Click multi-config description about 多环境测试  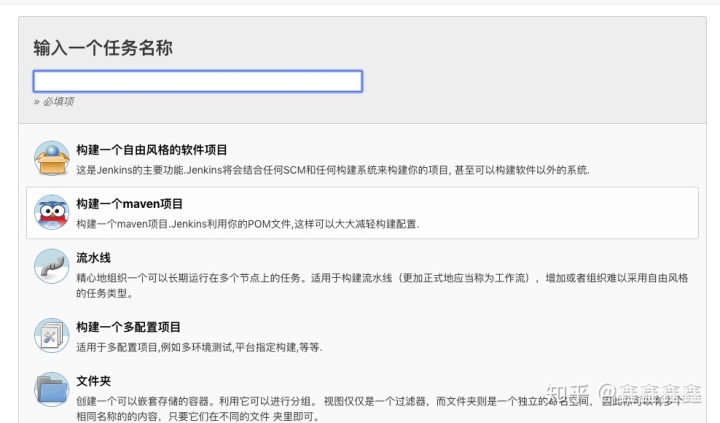(x=199, y=347)
